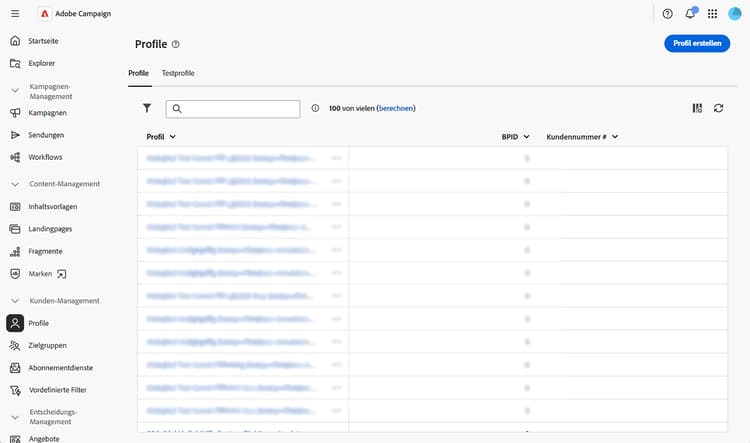Open the filter funnel icon
Viewport: 750px width, 443px height.
click(x=147, y=108)
